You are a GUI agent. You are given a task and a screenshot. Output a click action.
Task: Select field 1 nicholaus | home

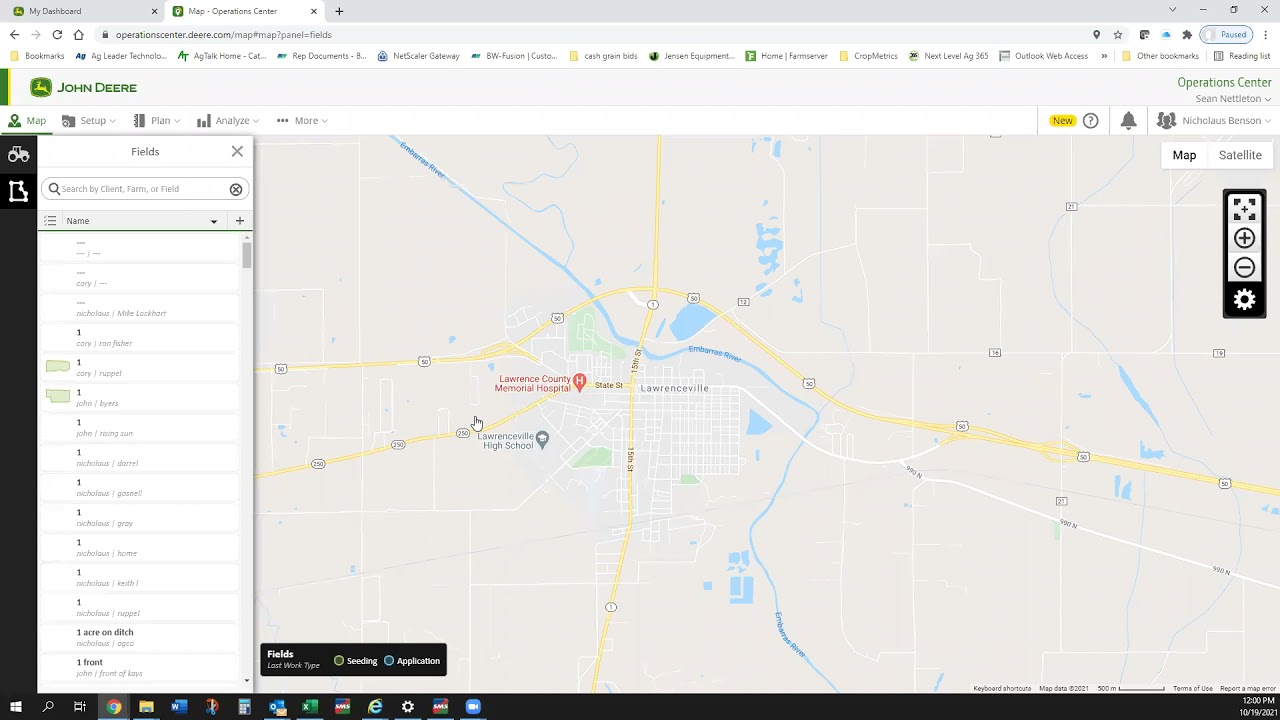tap(139, 548)
